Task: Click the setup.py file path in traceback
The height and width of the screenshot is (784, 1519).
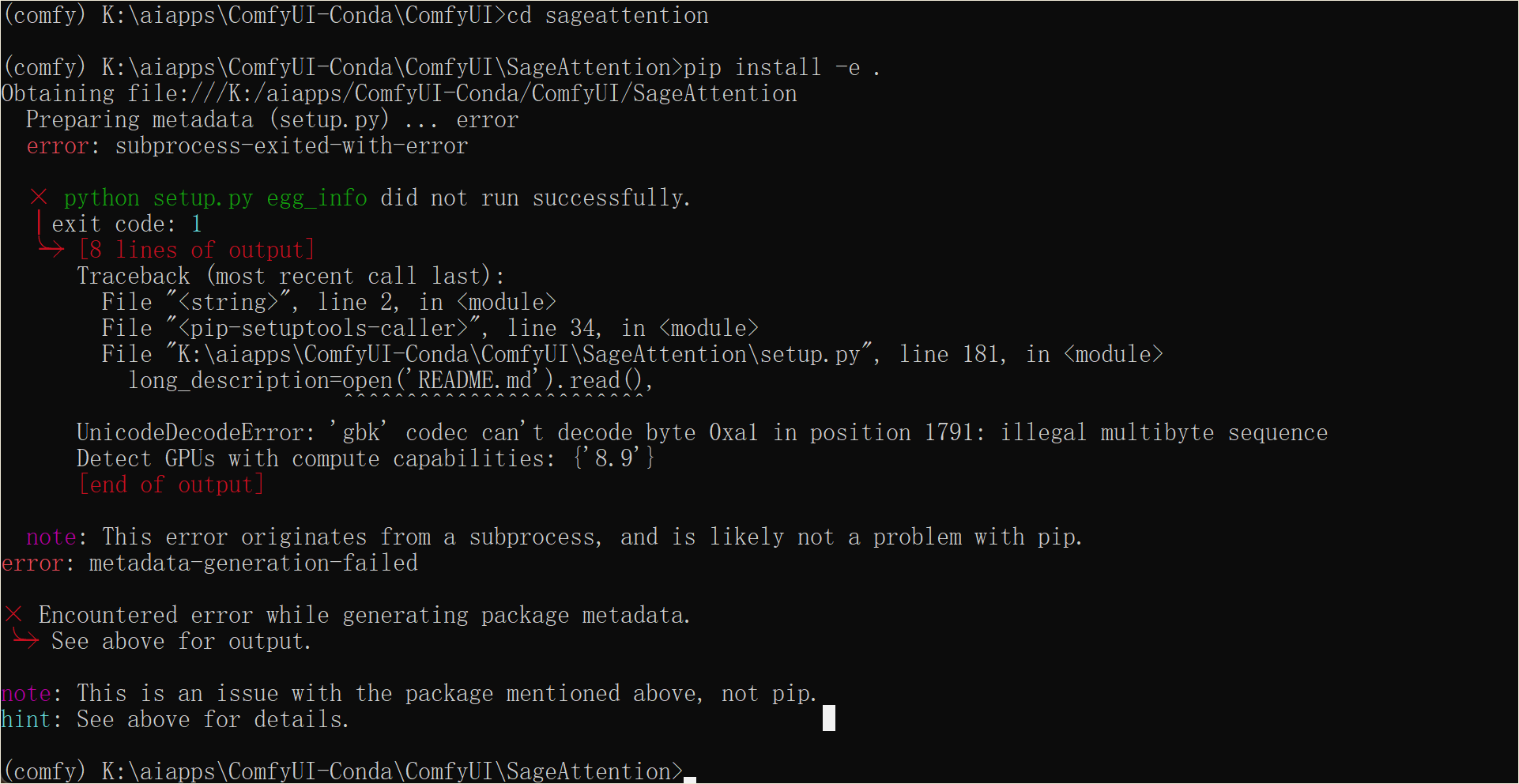Action: click(518, 354)
